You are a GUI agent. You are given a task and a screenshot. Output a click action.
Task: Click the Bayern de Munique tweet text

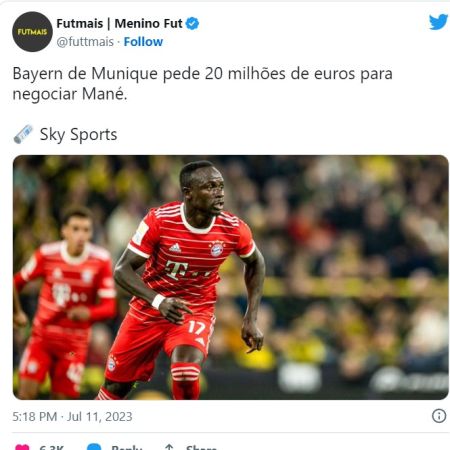[x=202, y=83]
